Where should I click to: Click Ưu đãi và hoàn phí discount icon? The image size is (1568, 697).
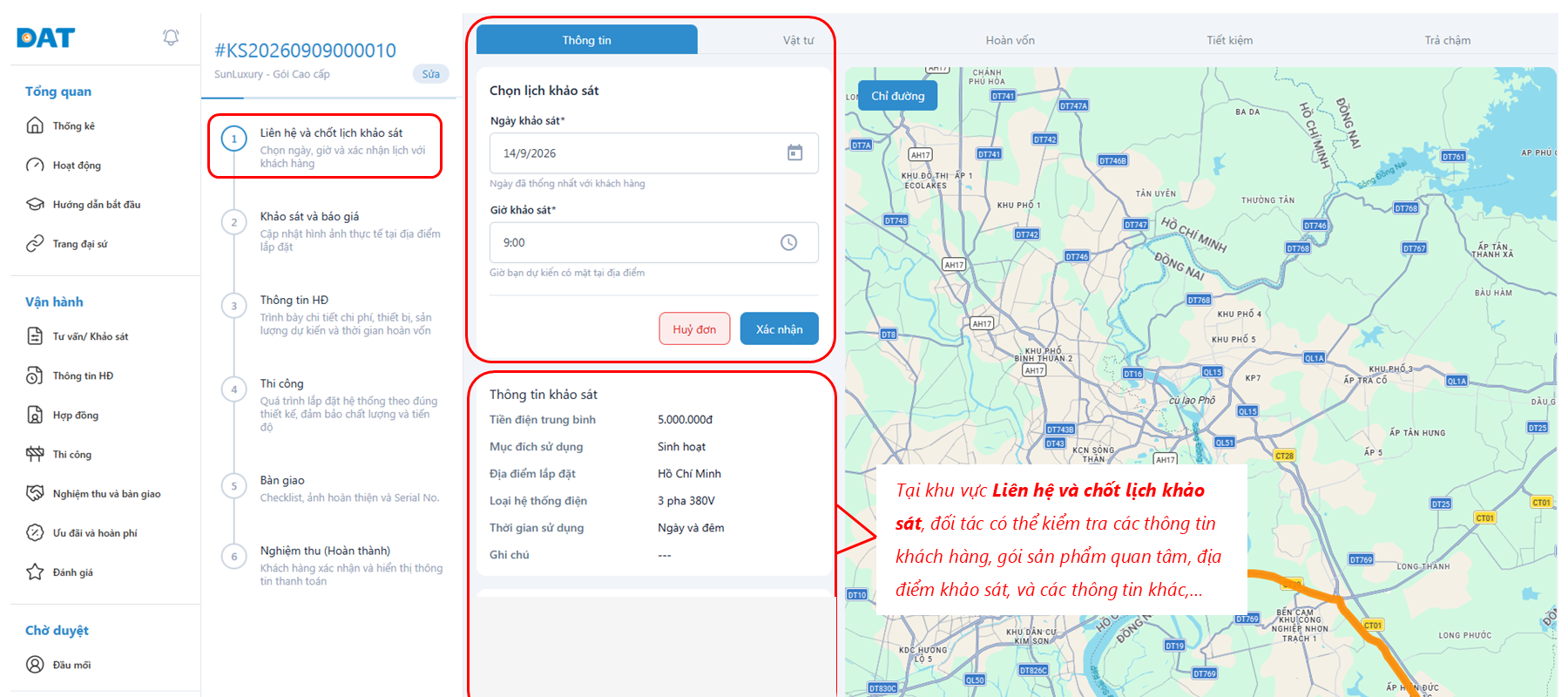pyautogui.click(x=35, y=532)
